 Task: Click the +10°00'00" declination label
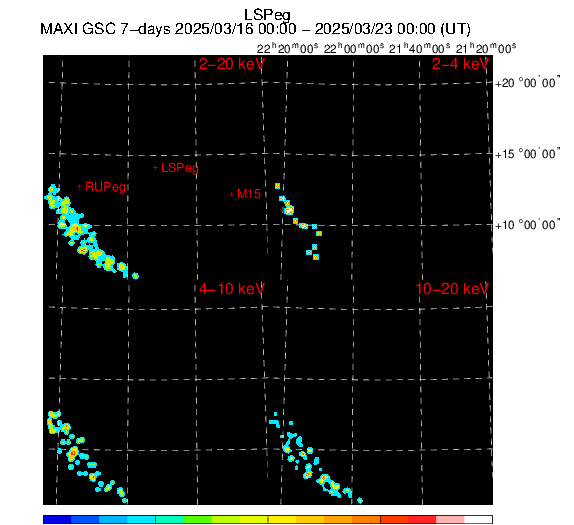coord(528,224)
